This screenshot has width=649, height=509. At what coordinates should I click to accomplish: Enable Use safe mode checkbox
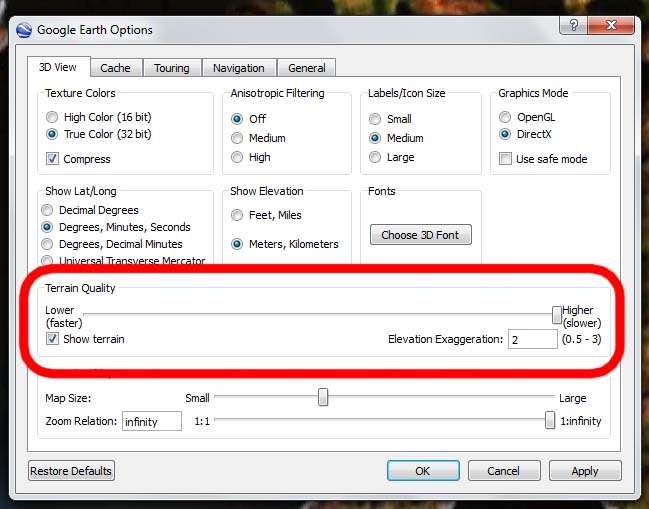coord(505,158)
